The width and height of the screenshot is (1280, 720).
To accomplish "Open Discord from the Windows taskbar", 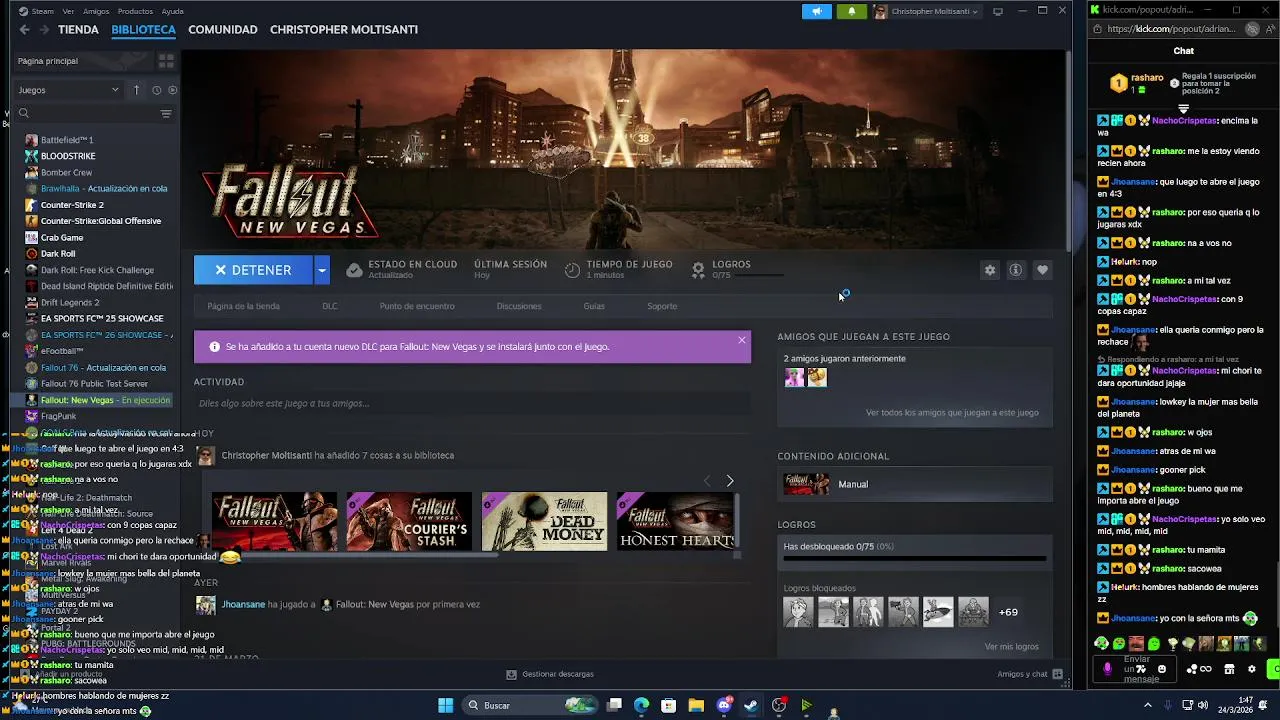I will (x=724, y=705).
